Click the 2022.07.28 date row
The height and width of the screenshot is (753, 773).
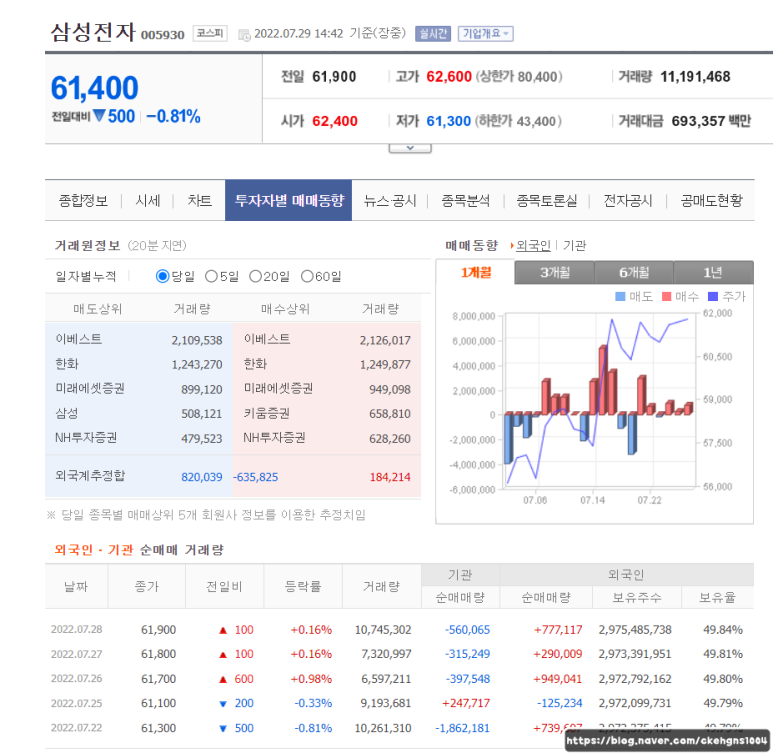pos(399,630)
